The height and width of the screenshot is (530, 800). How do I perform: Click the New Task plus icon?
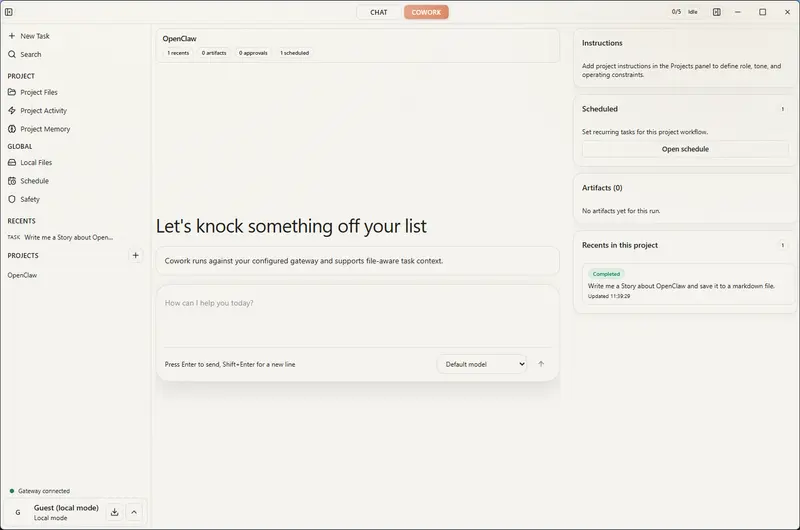coord(12,36)
